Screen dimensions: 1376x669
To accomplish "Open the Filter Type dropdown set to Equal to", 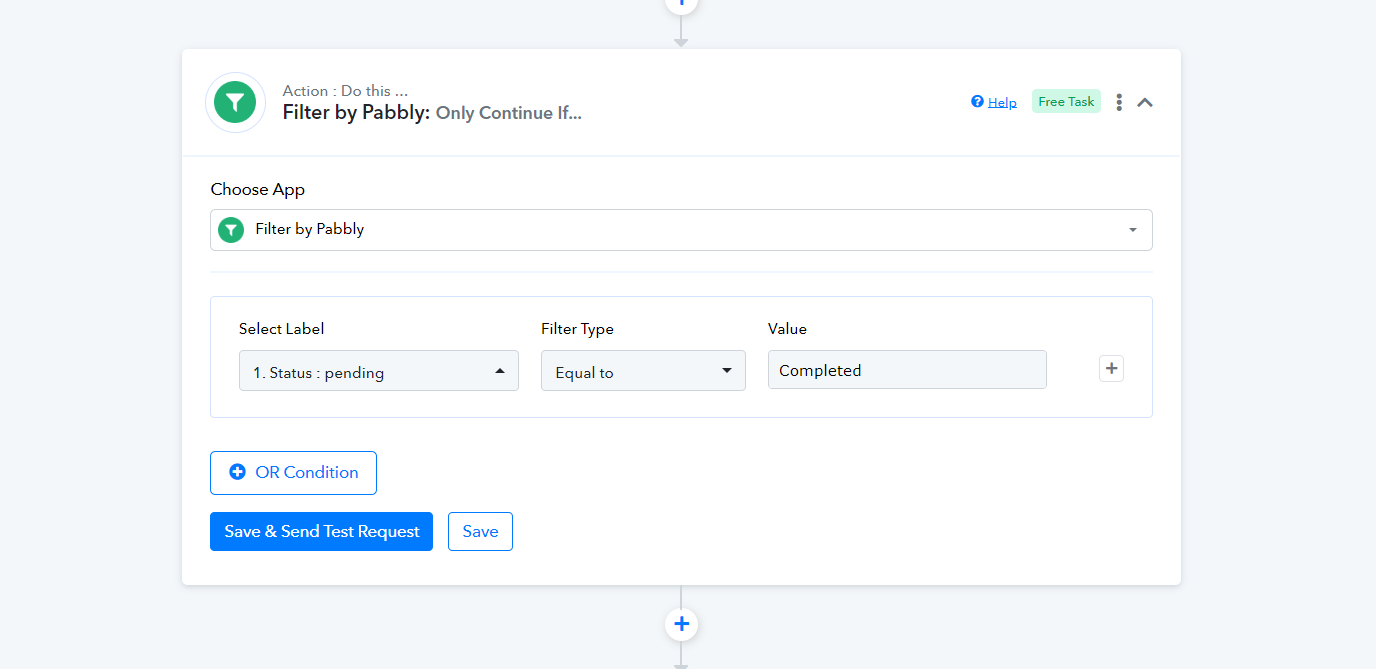I will click(x=643, y=371).
